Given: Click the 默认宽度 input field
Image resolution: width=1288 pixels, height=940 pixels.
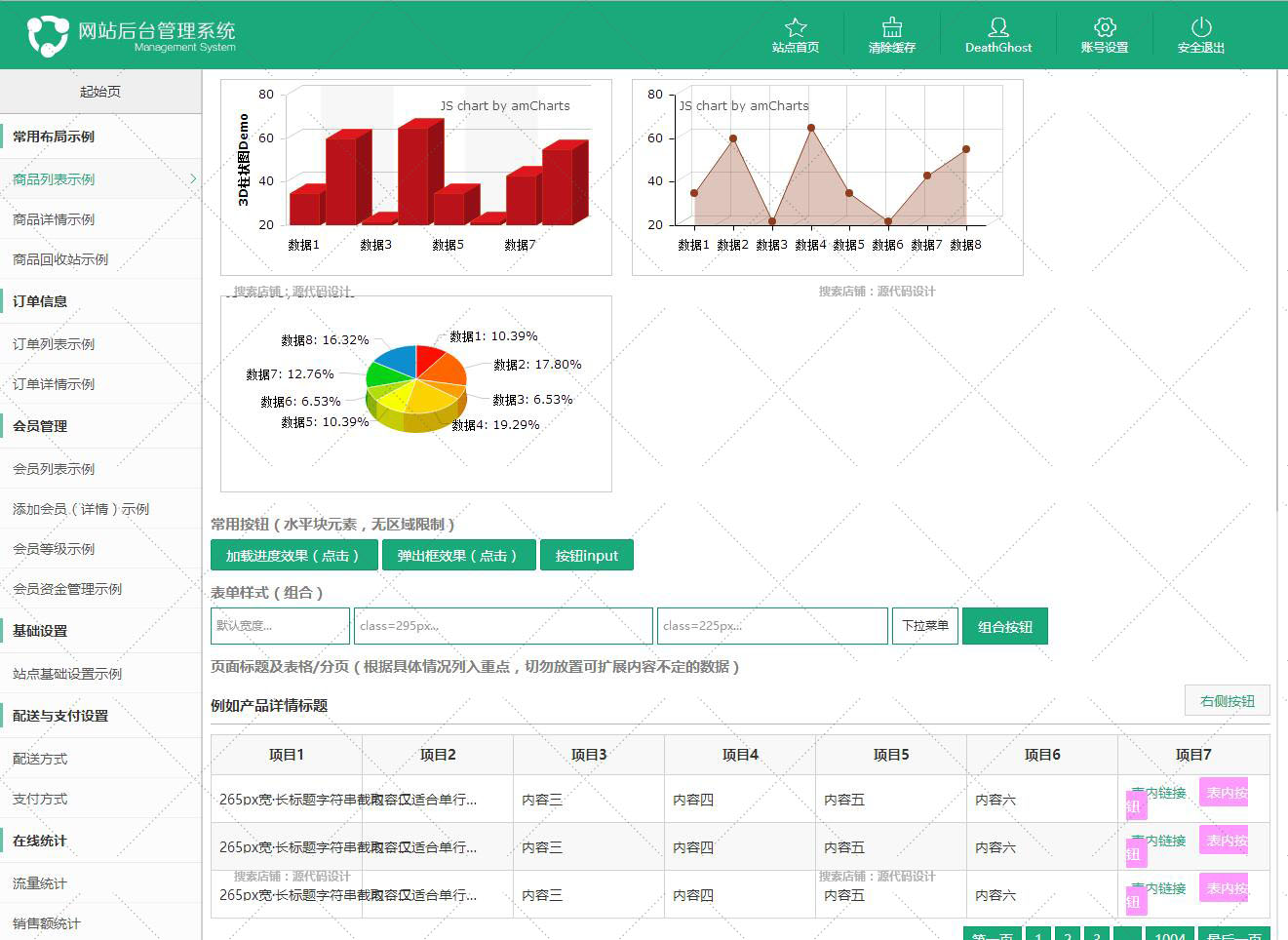Looking at the screenshot, I should 280,626.
